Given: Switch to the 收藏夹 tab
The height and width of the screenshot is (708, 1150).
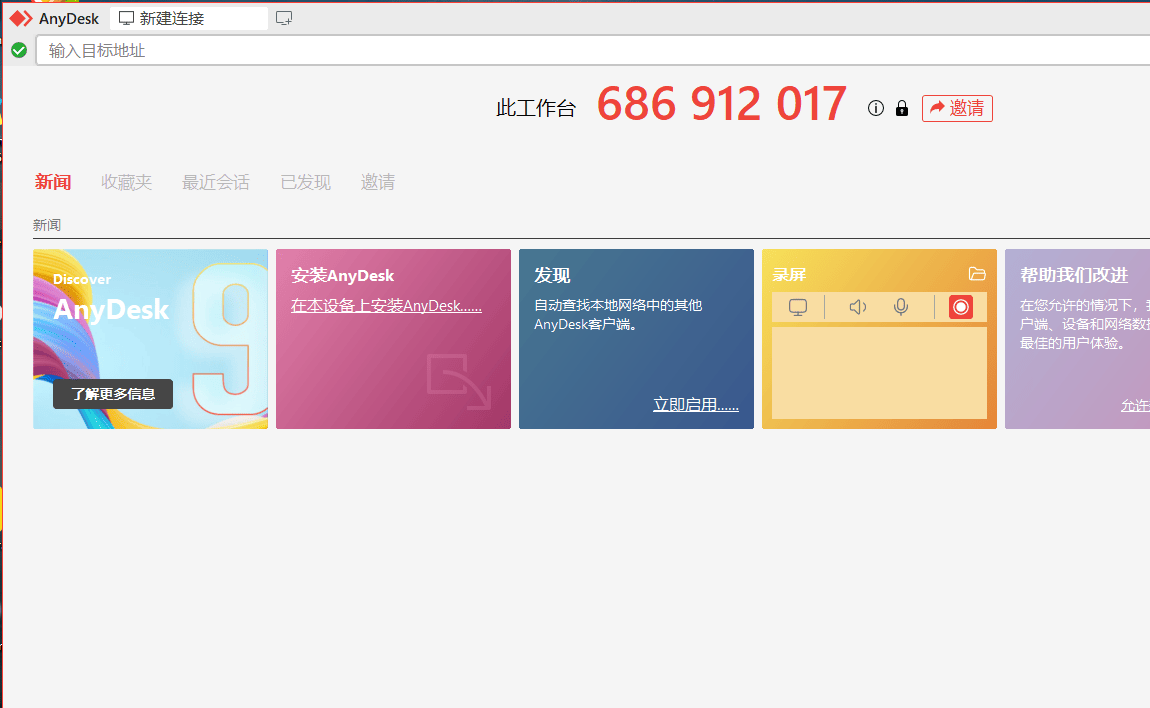Looking at the screenshot, I should [126, 182].
